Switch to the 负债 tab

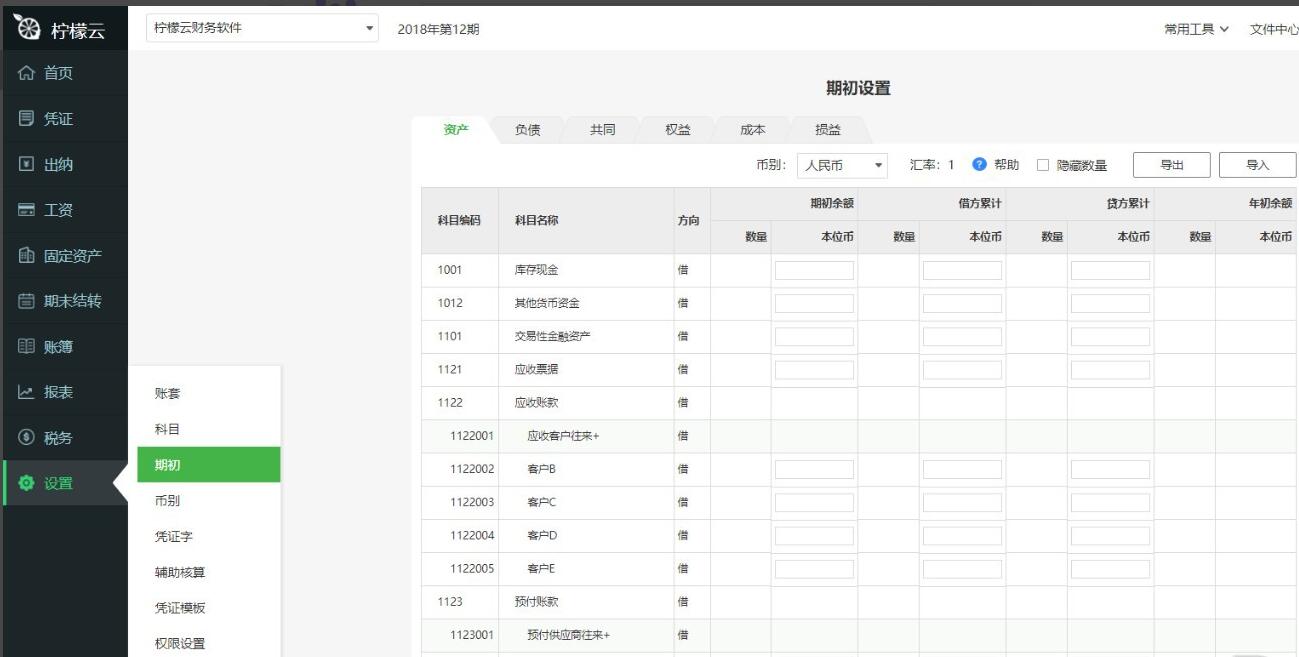pos(528,130)
